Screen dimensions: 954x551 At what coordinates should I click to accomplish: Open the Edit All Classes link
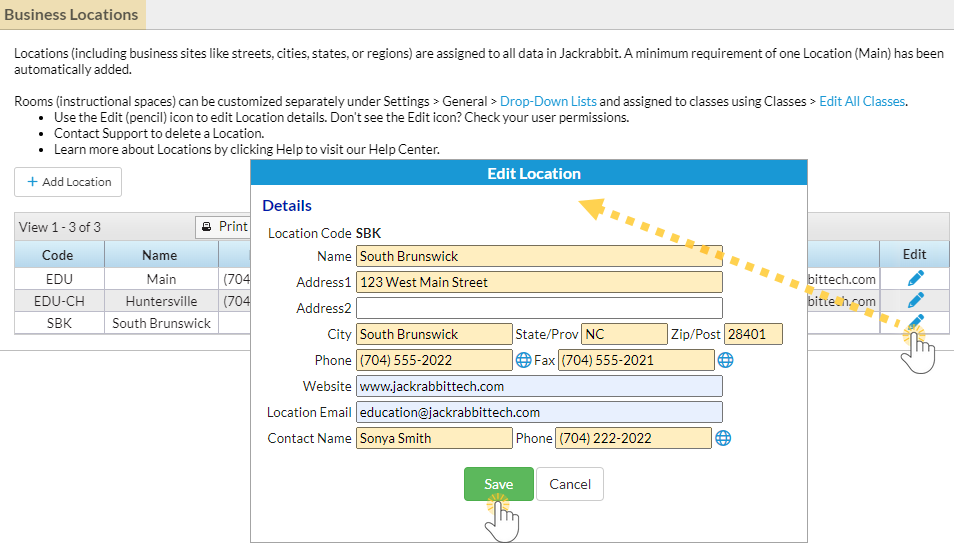point(862,102)
